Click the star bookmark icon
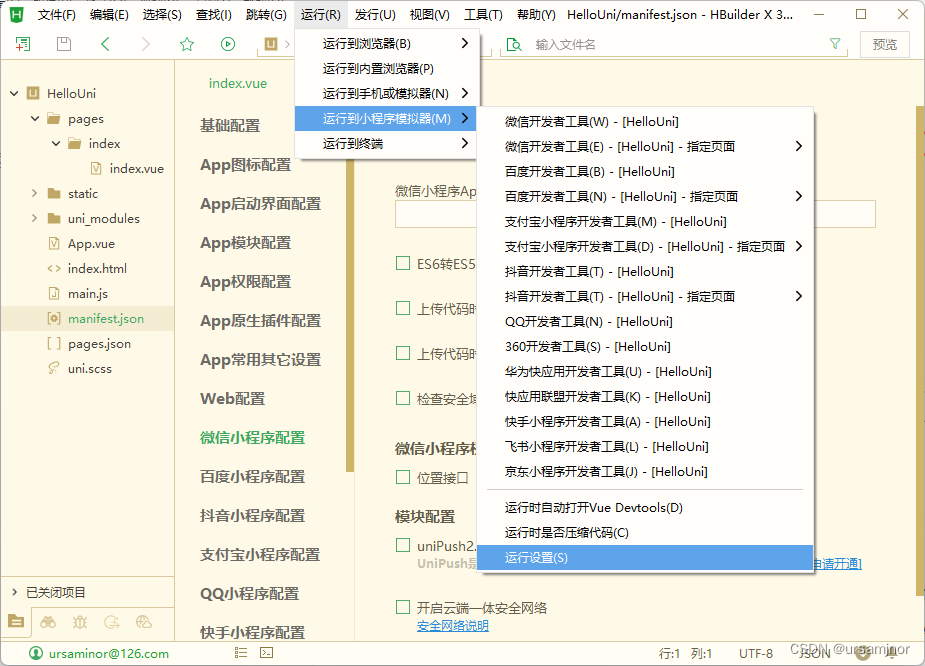The height and width of the screenshot is (666, 925). pyautogui.click(x=187, y=44)
